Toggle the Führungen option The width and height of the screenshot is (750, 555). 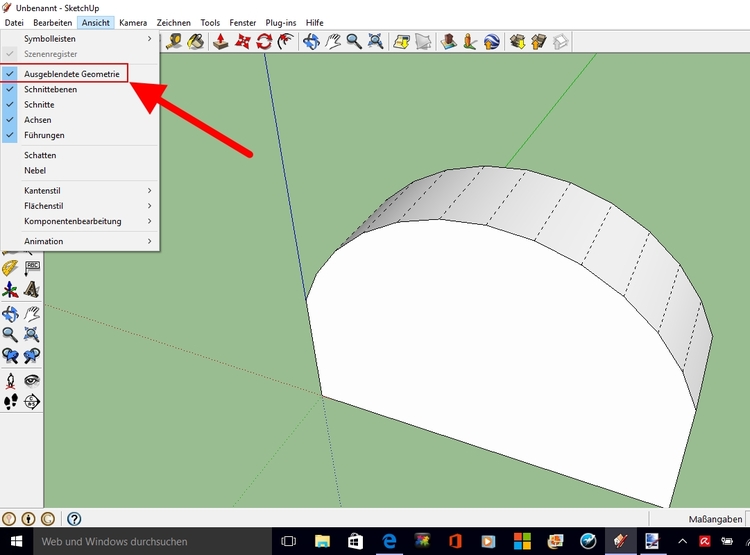coord(79,135)
